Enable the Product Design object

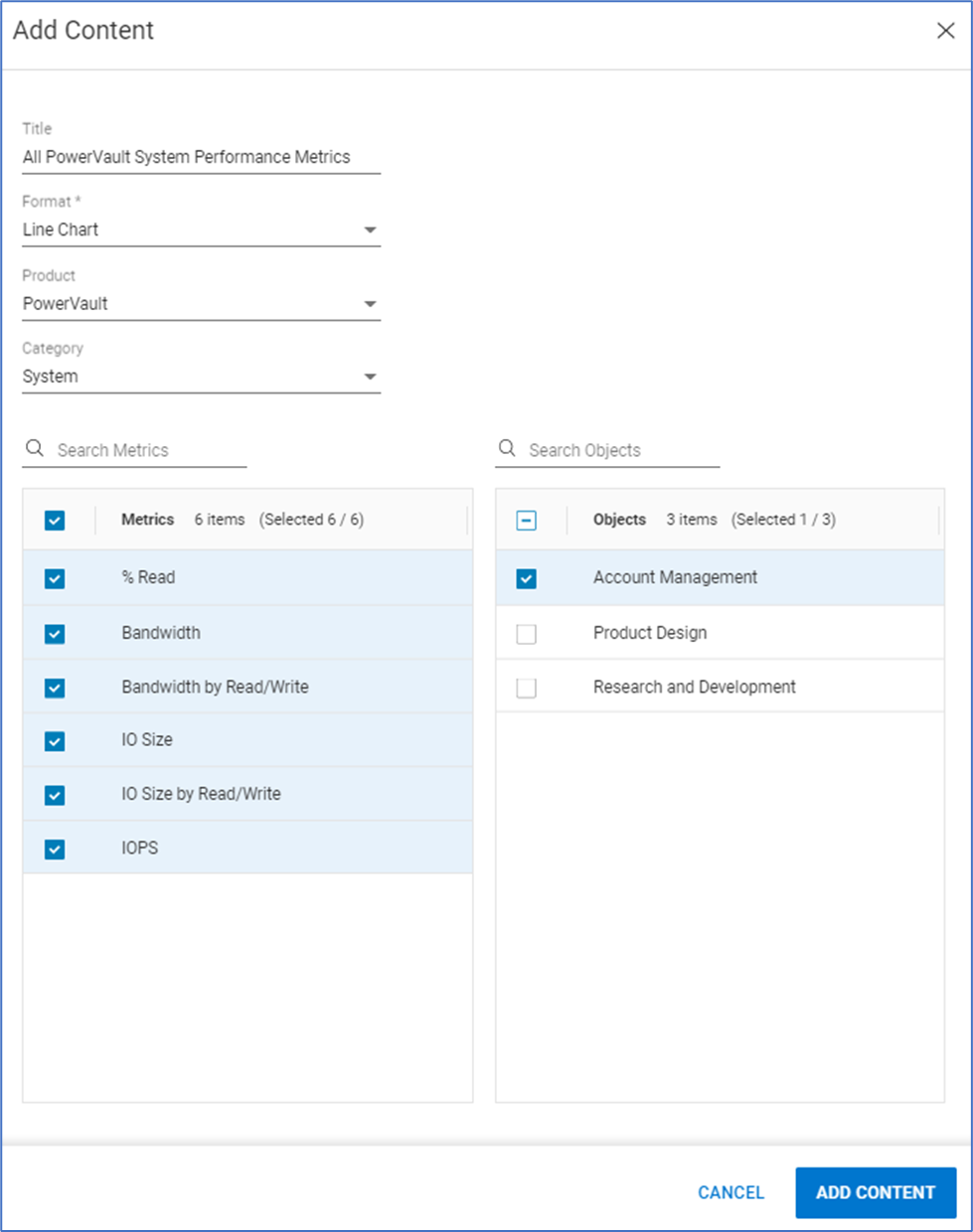click(x=526, y=632)
